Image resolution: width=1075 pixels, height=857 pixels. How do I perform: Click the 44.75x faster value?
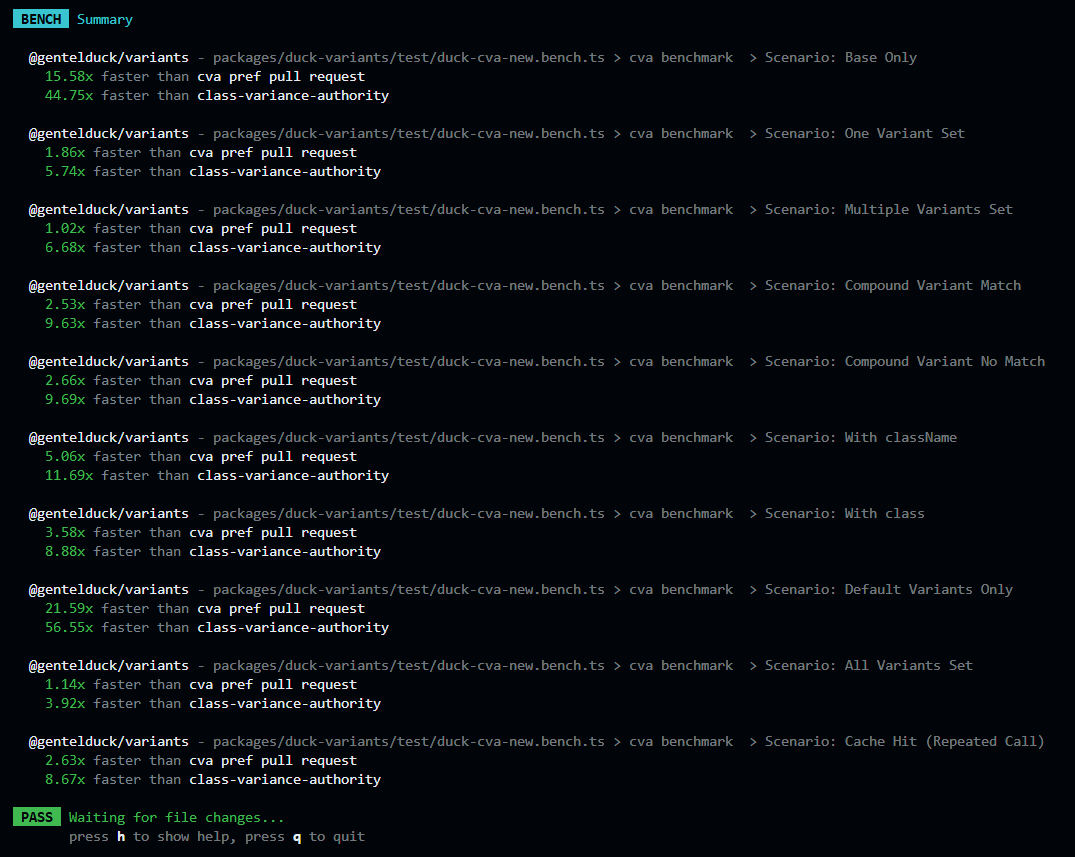[x=69, y=96]
